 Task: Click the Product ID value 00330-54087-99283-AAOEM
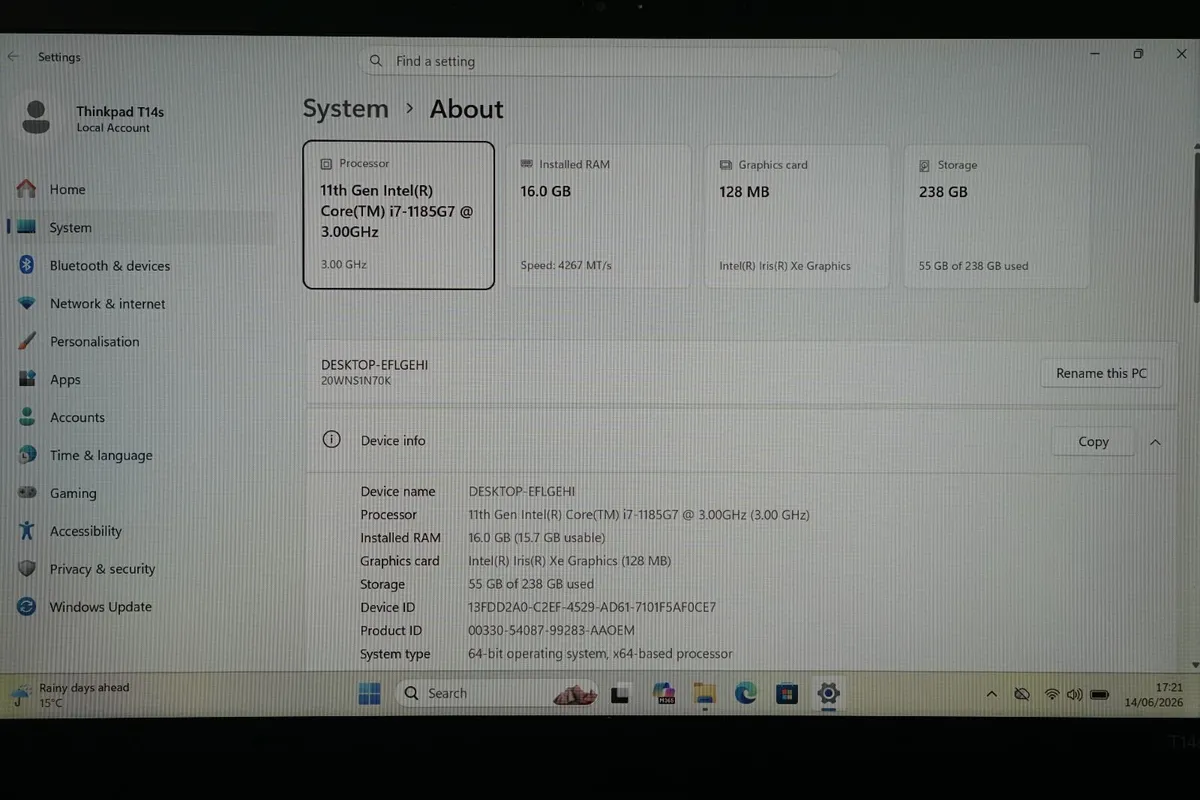(x=551, y=631)
